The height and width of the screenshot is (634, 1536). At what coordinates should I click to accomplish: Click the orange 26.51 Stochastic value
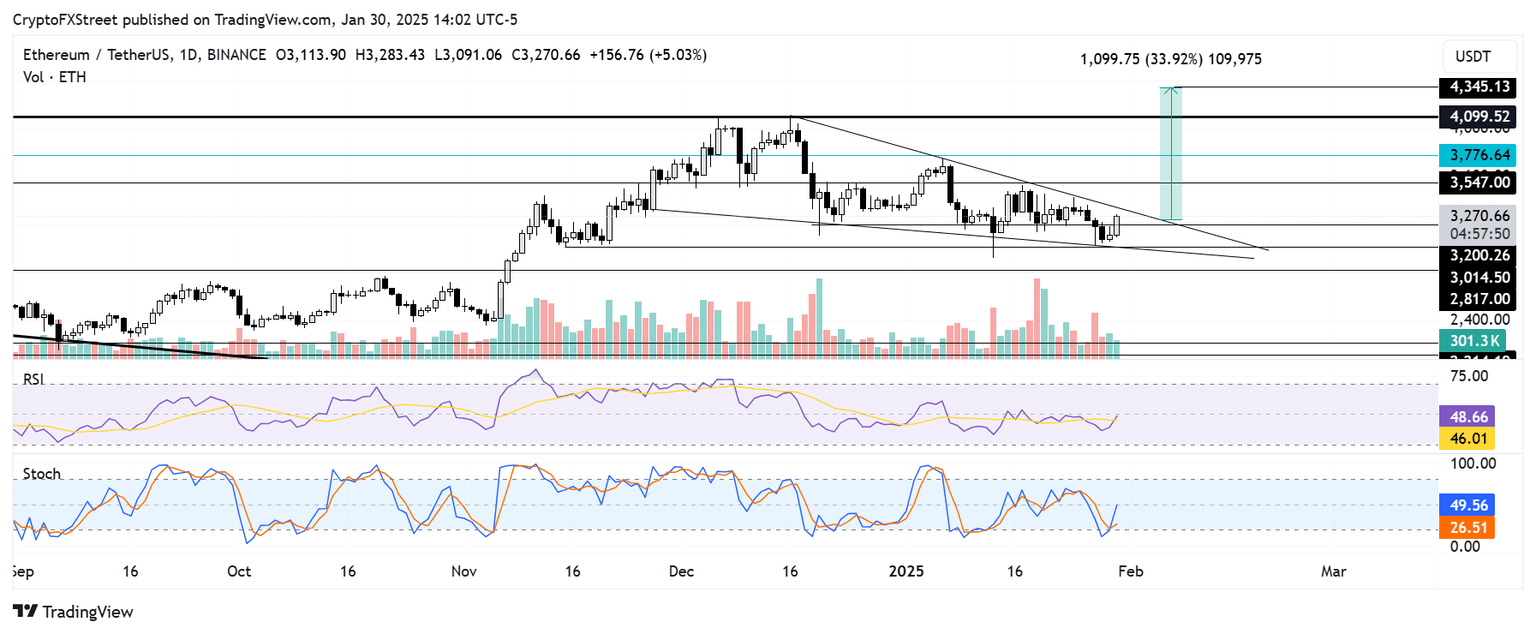click(1466, 527)
